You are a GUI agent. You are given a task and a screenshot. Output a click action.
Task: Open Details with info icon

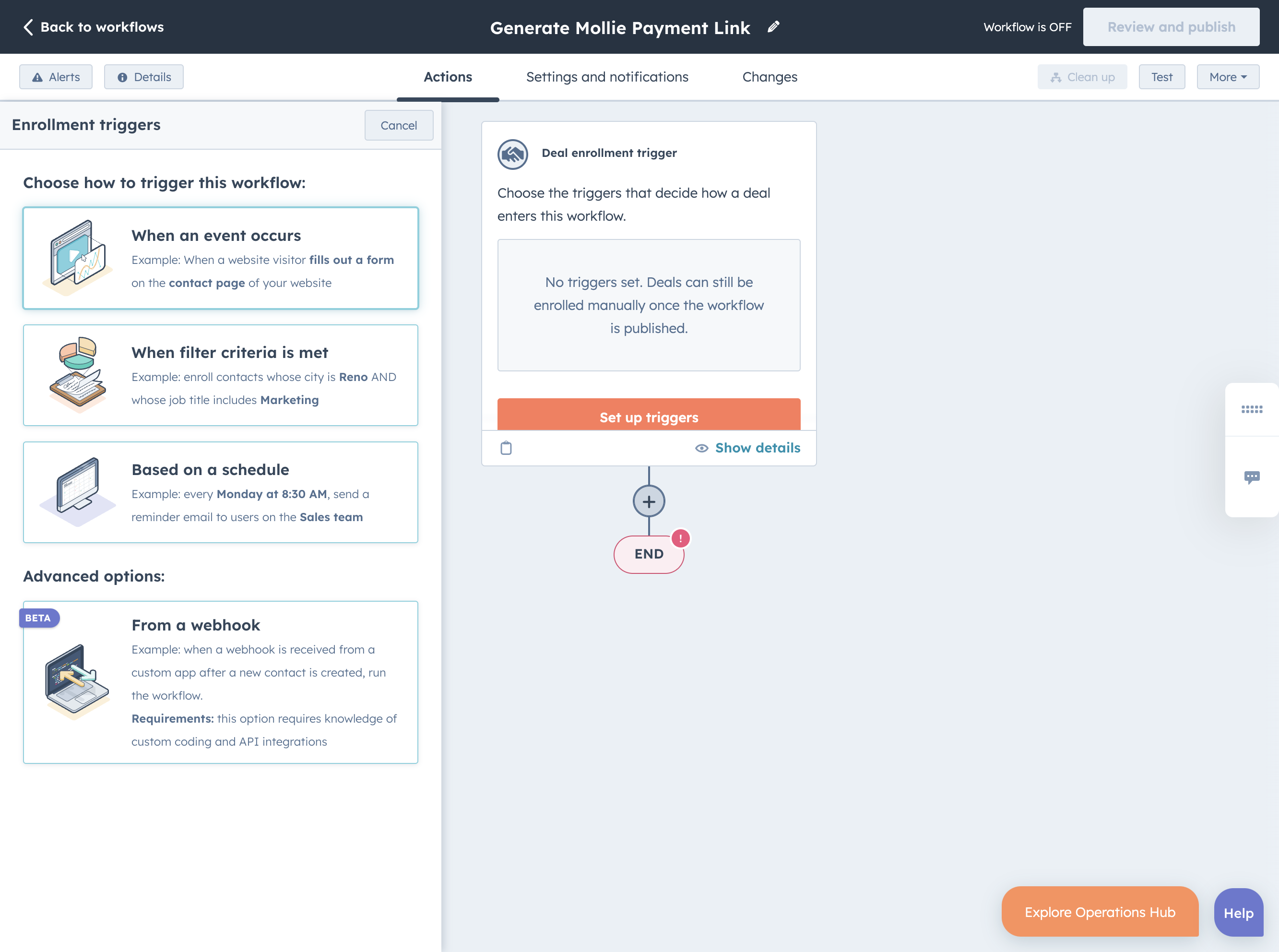(144, 77)
